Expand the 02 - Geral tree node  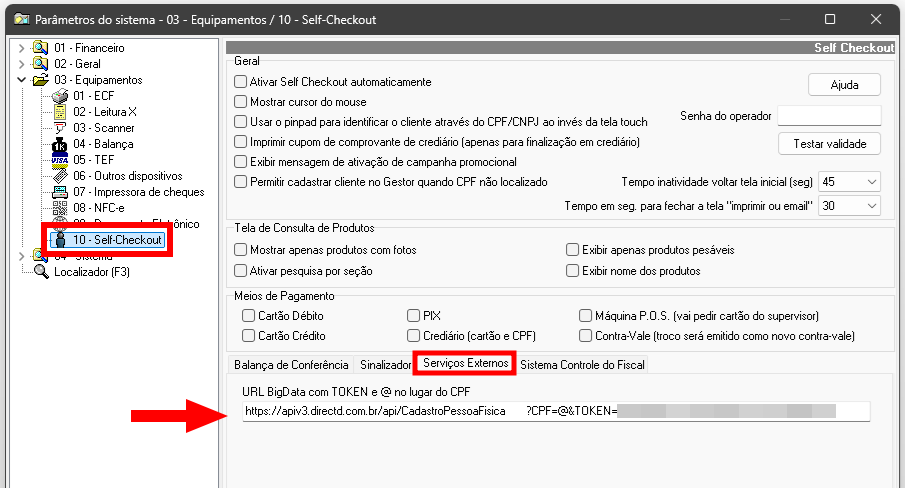coord(22,63)
